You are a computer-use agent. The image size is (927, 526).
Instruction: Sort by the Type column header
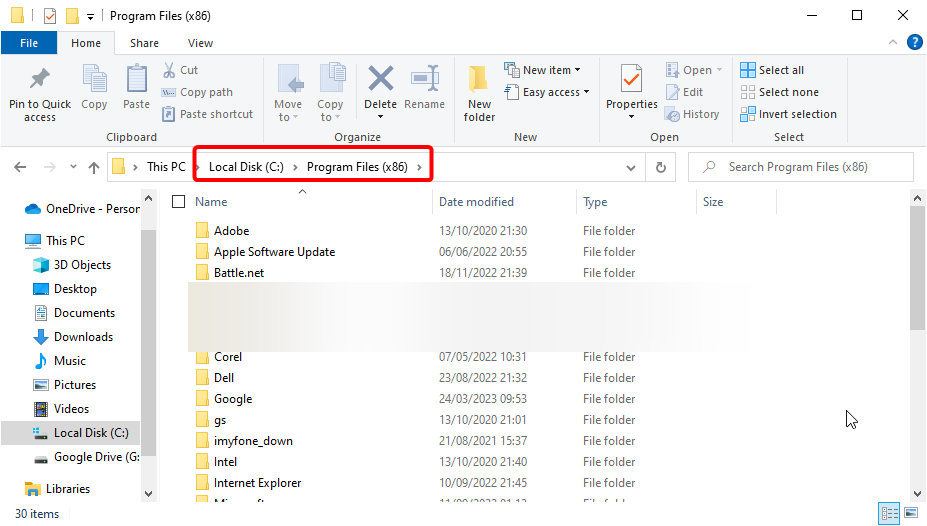tap(595, 202)
